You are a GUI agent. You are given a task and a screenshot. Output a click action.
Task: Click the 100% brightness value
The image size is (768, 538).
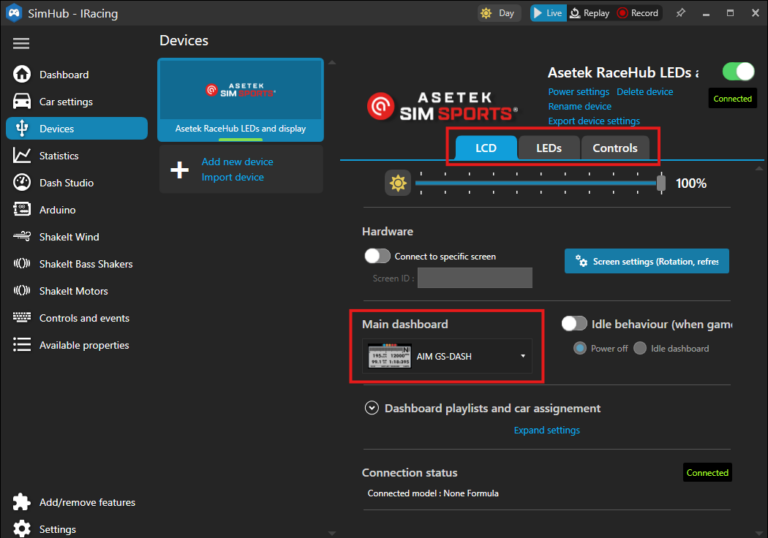[691, 183]
